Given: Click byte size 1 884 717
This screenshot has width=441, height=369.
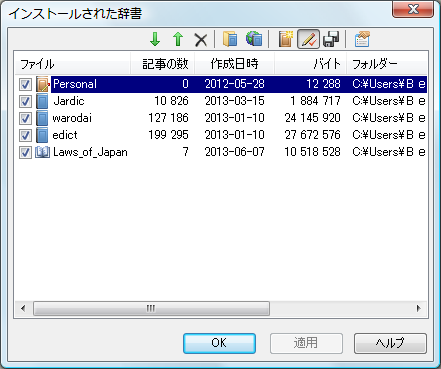Looking at the screenshot, I should [315, 101].
